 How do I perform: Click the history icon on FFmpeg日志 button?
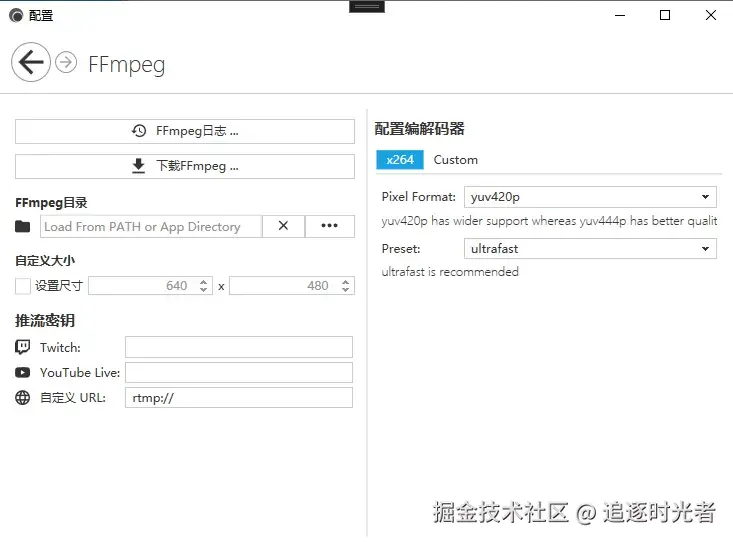pyautogui.click(x=139, y=131)
